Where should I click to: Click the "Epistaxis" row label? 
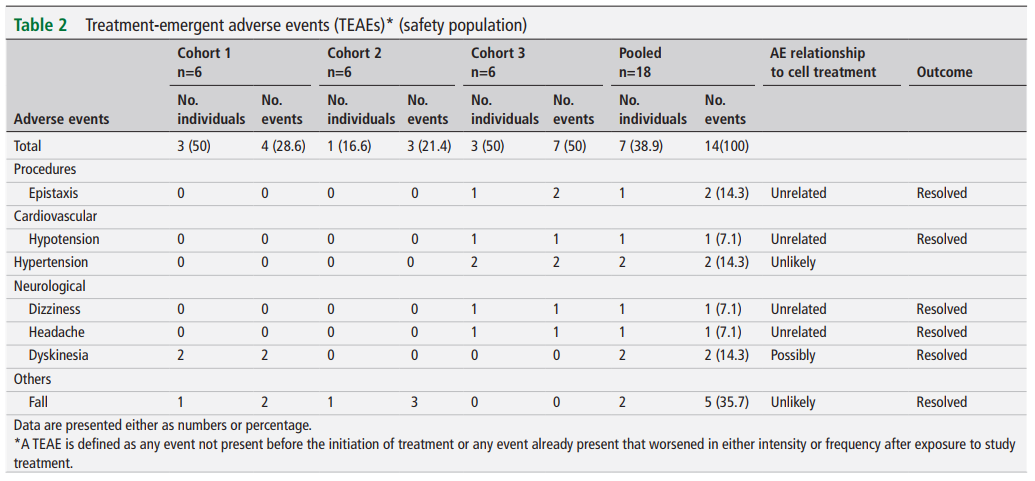pos(54,193)
